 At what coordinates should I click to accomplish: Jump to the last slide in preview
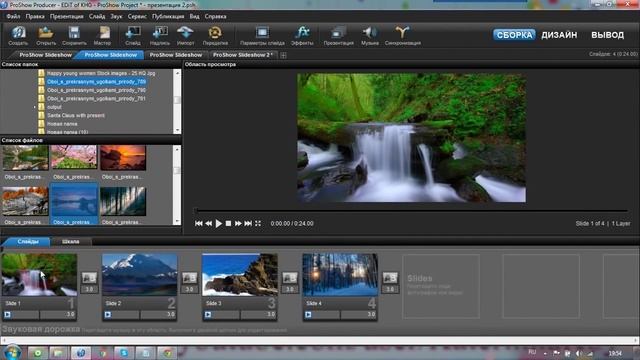[x=248, y=223]
